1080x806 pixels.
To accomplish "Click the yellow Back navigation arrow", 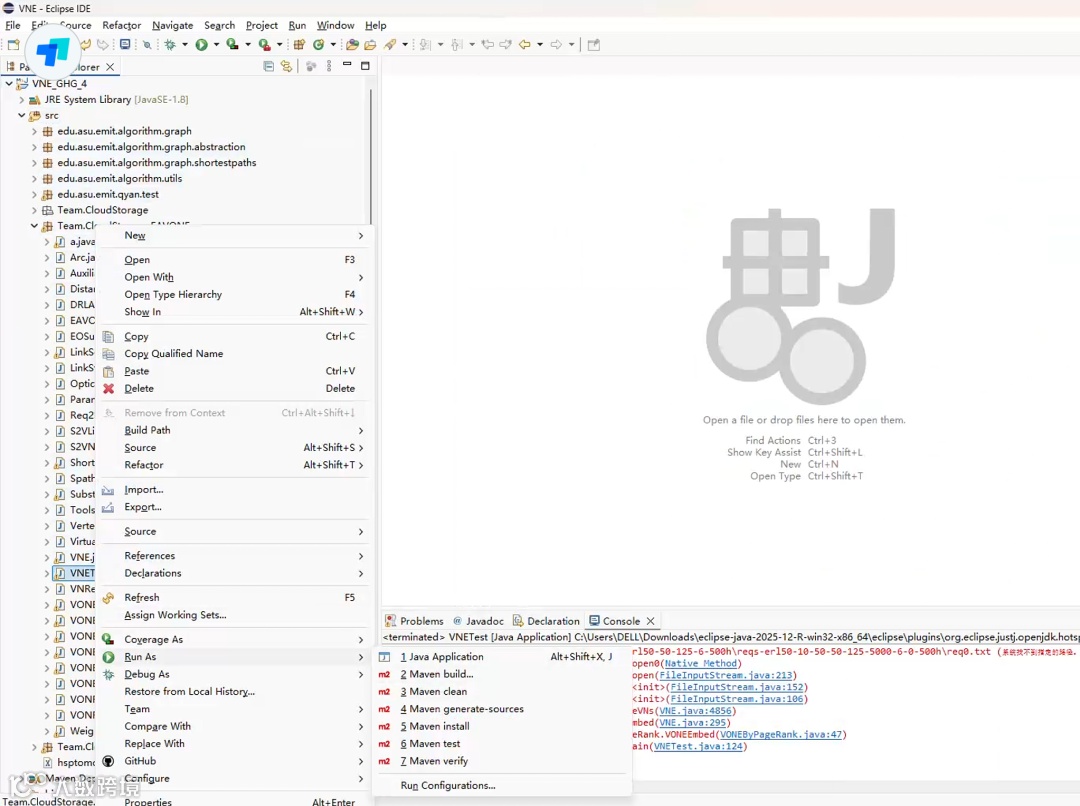I will (x=524, y=45).
